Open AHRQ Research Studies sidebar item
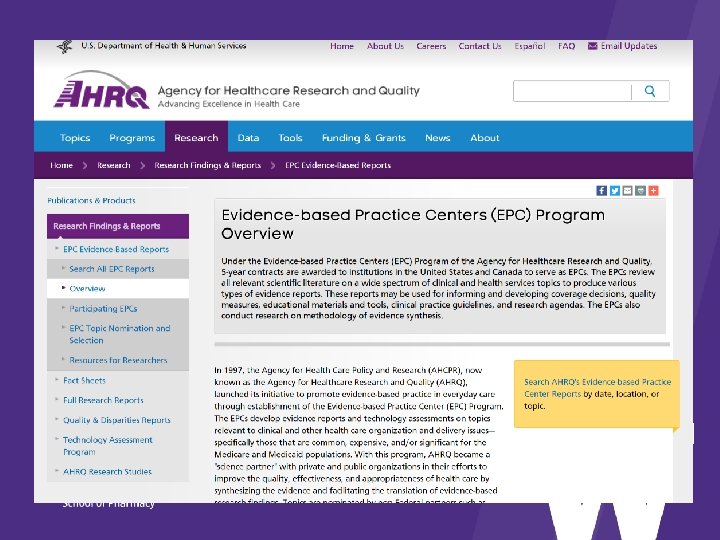720x540 pixels. pyautogui.click(x=107, y=472)
